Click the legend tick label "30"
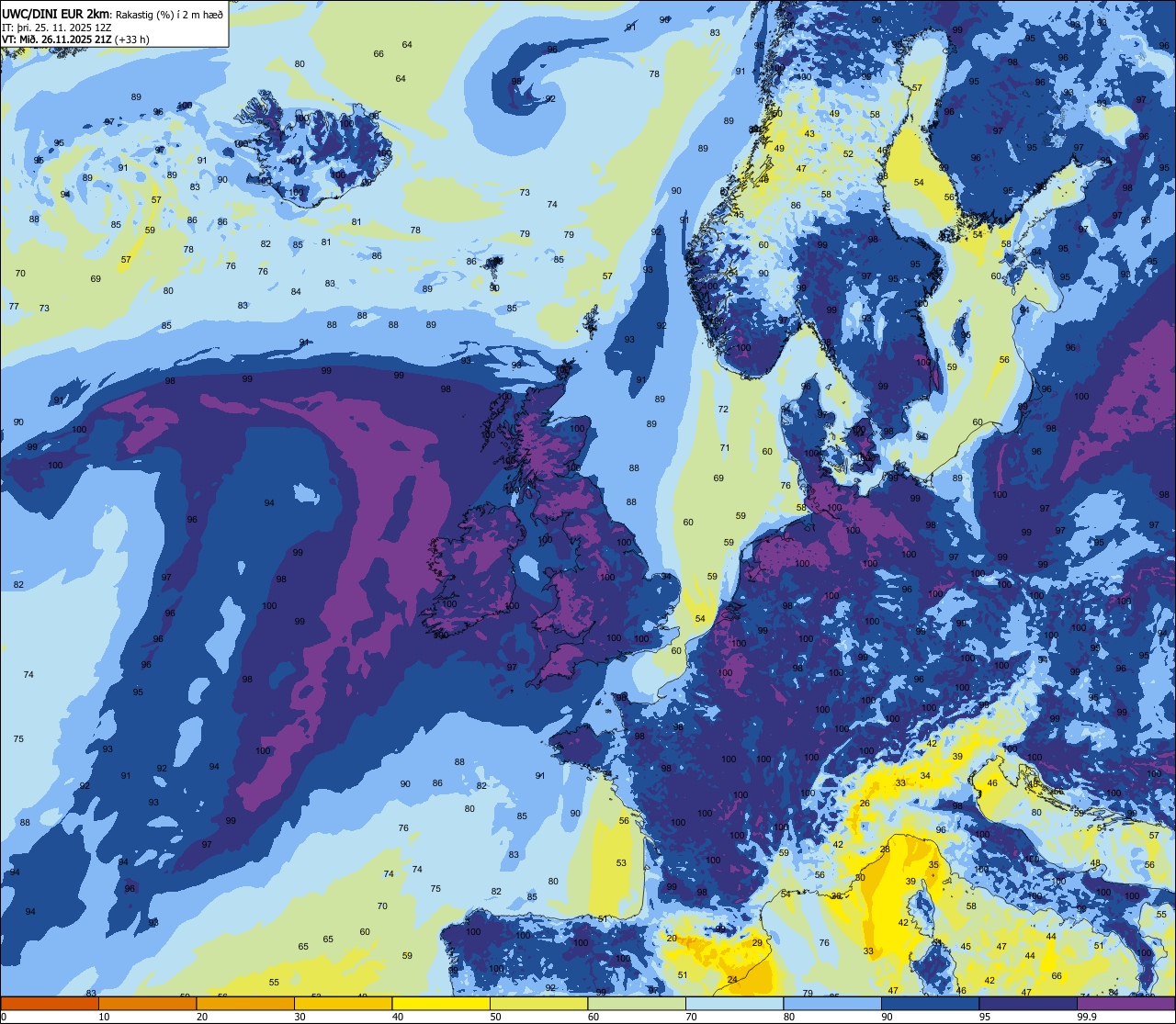This screenshot has width=1176, height=1024. (300, 1016)
